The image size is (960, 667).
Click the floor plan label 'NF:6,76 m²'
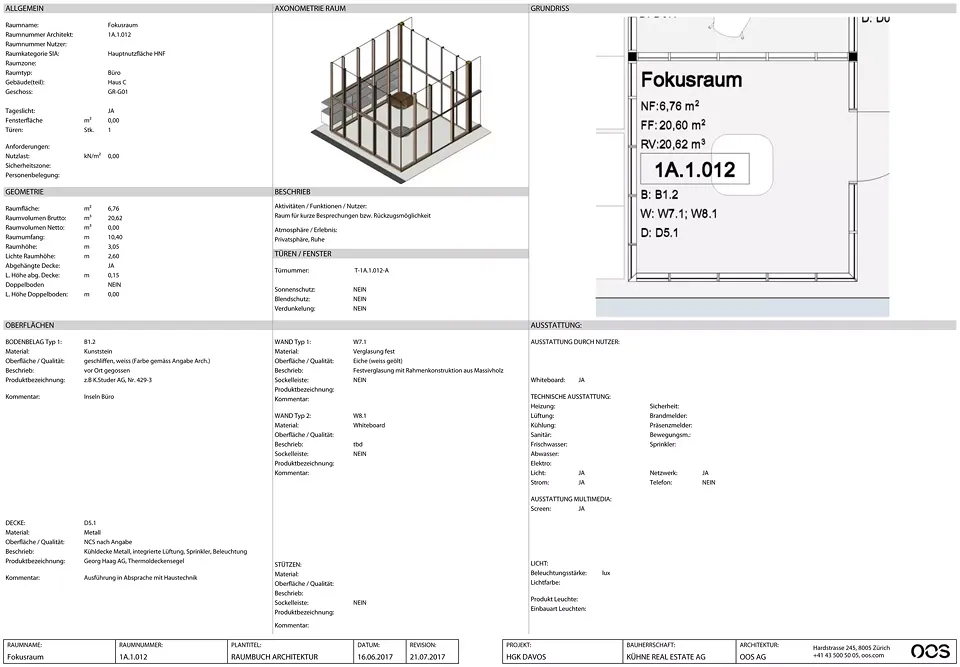[x=670, y=106]
